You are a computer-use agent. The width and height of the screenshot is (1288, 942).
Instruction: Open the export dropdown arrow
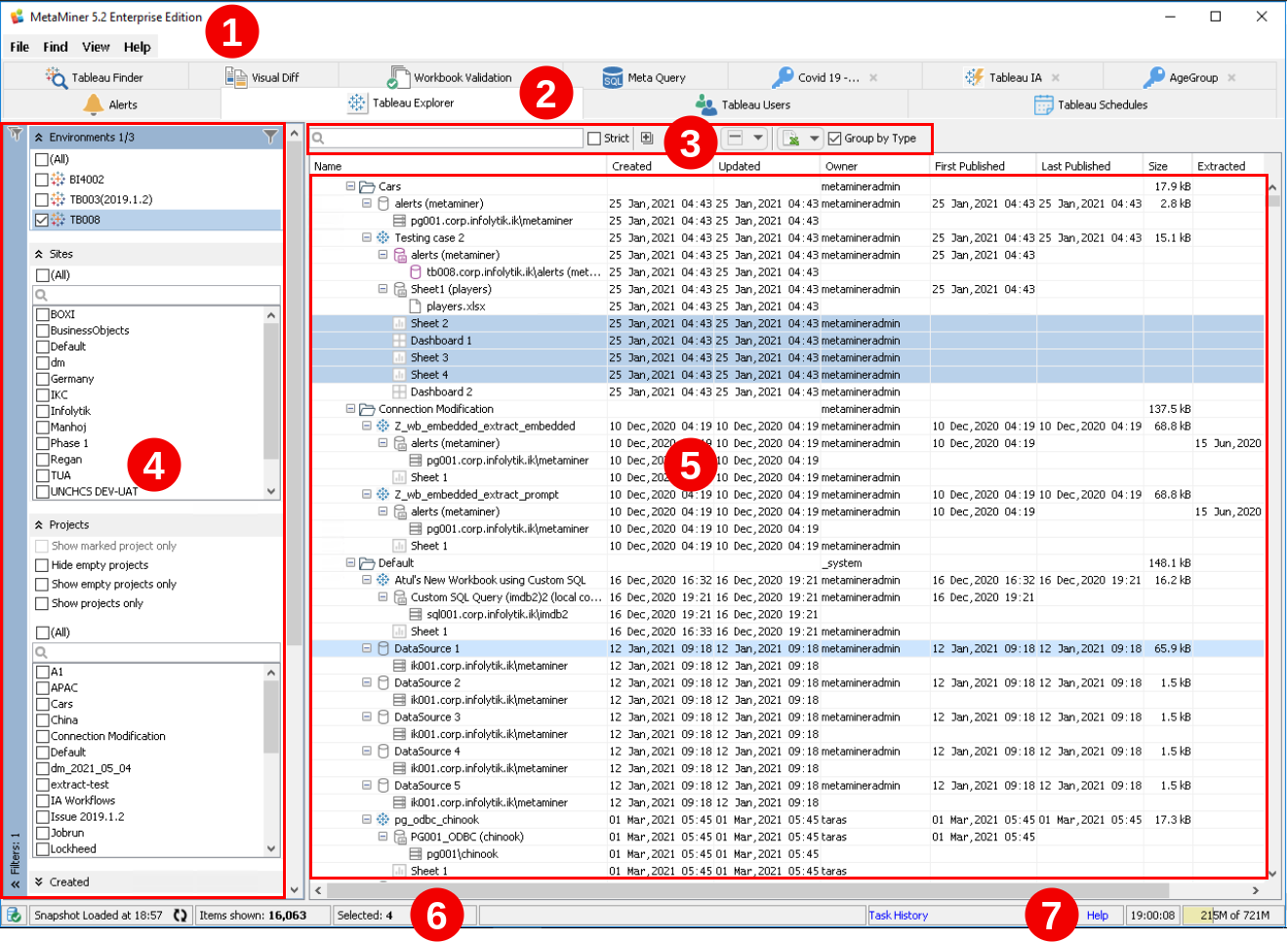(x=815, y=139)
